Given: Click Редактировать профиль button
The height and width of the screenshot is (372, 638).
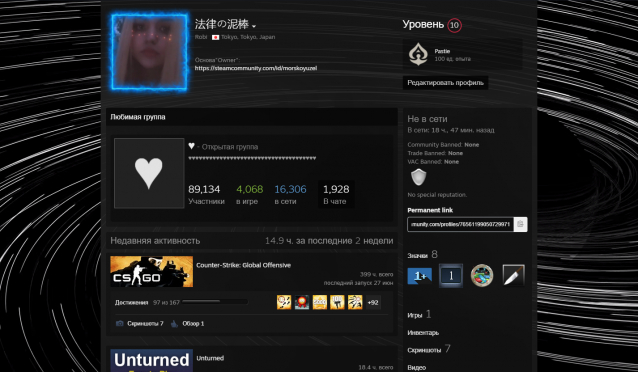Looking at the screenshot, I should (x=445, y=83).
